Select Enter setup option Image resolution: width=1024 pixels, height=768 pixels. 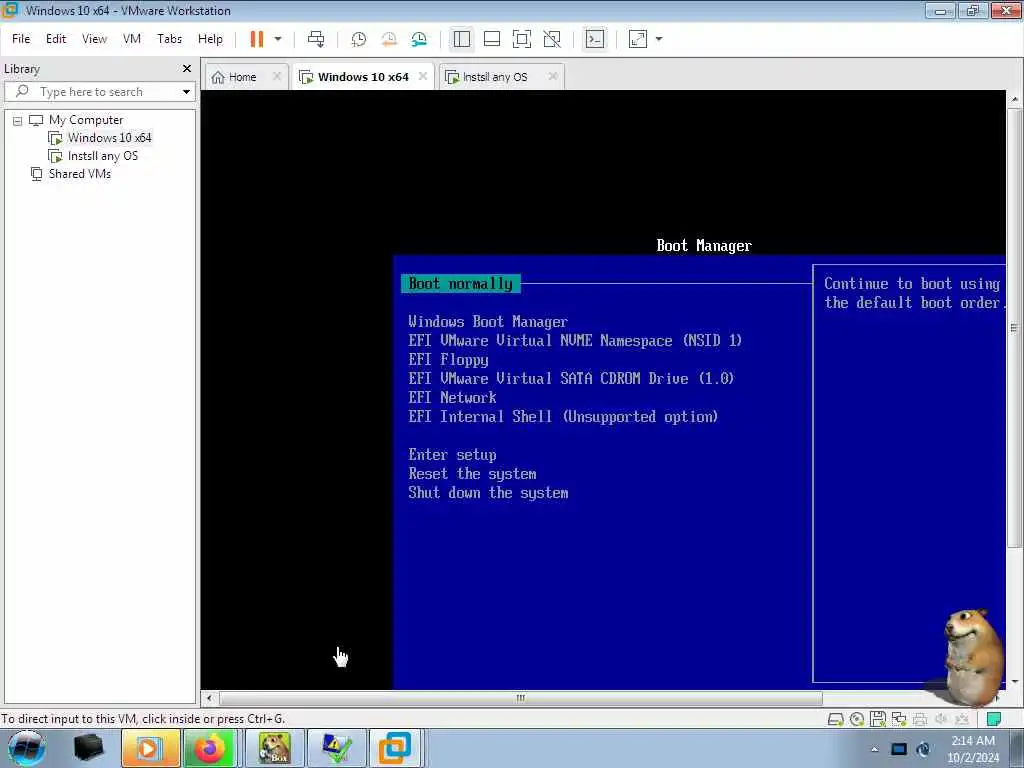(x=452, y=455)
